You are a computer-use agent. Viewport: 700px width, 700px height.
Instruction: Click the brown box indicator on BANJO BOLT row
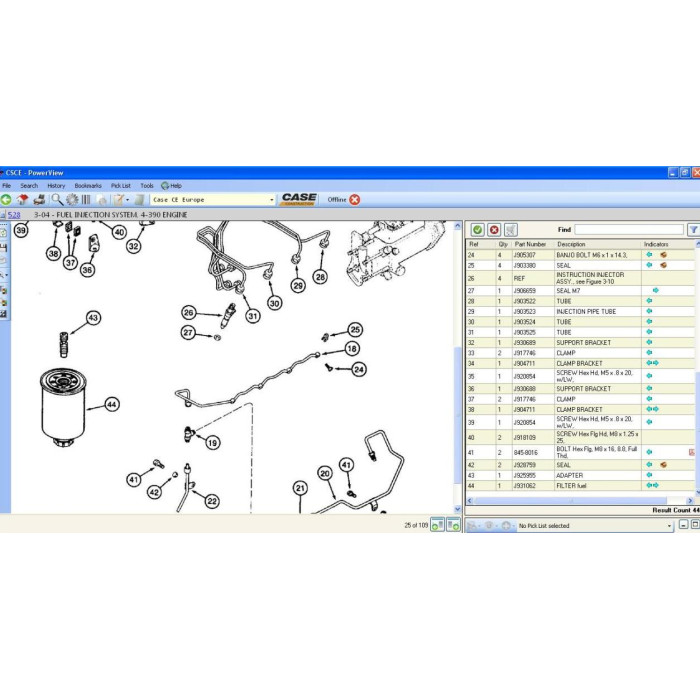(x=663, y=254)
